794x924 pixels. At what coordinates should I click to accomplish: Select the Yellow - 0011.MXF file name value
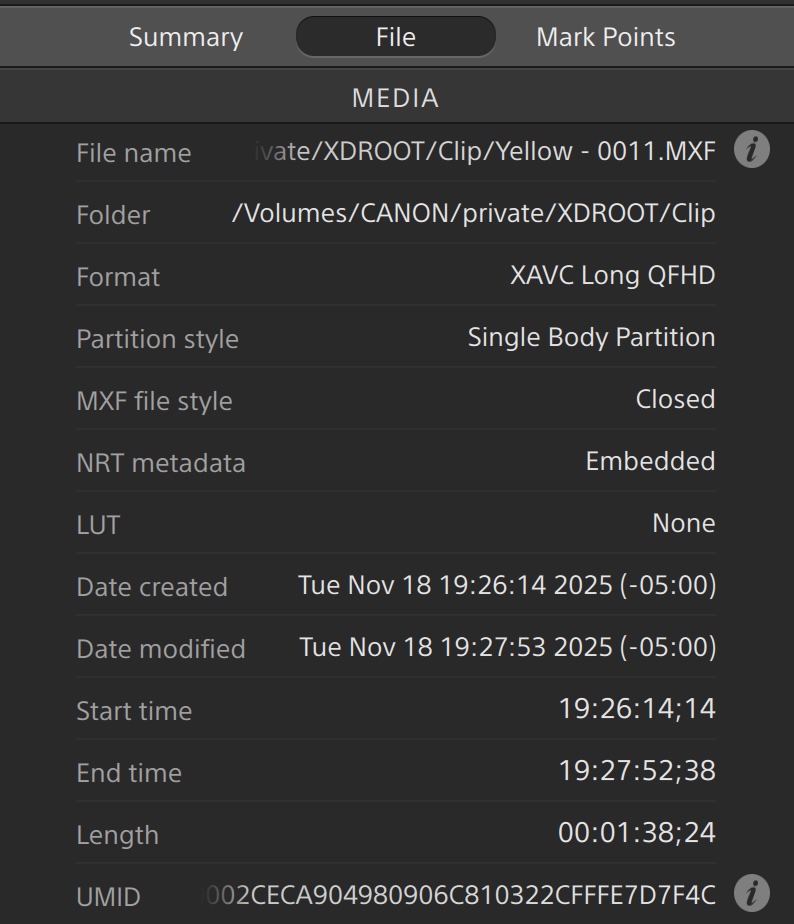point(485,152)
